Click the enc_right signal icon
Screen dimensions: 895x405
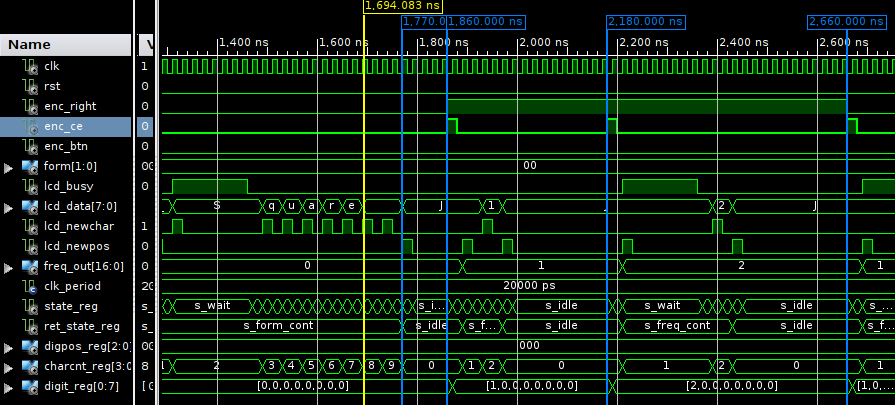click(x=29, y=106)
